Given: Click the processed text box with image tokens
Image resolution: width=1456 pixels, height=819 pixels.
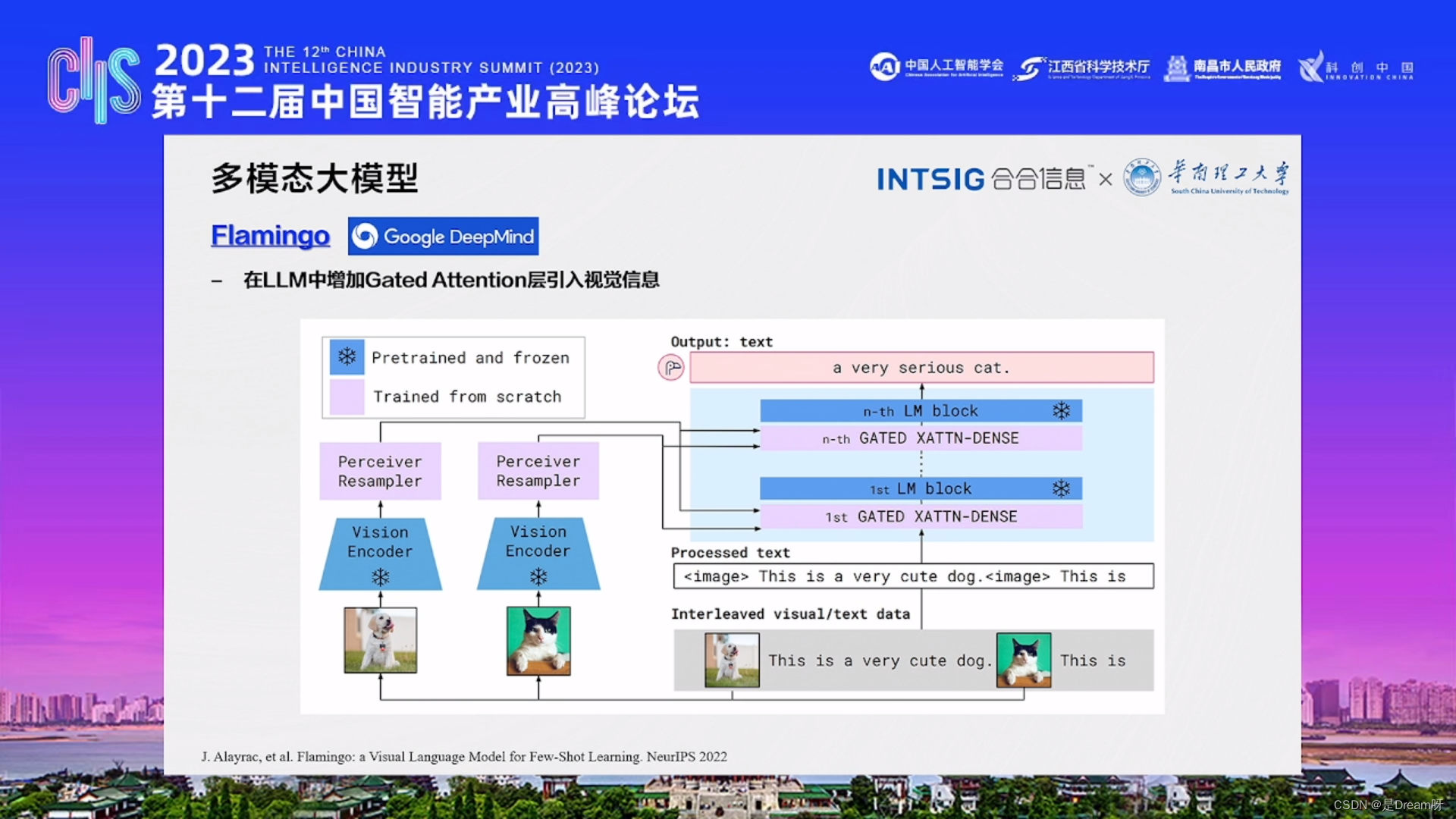Looking at the screenshot, I should click(x=914, y=576).
